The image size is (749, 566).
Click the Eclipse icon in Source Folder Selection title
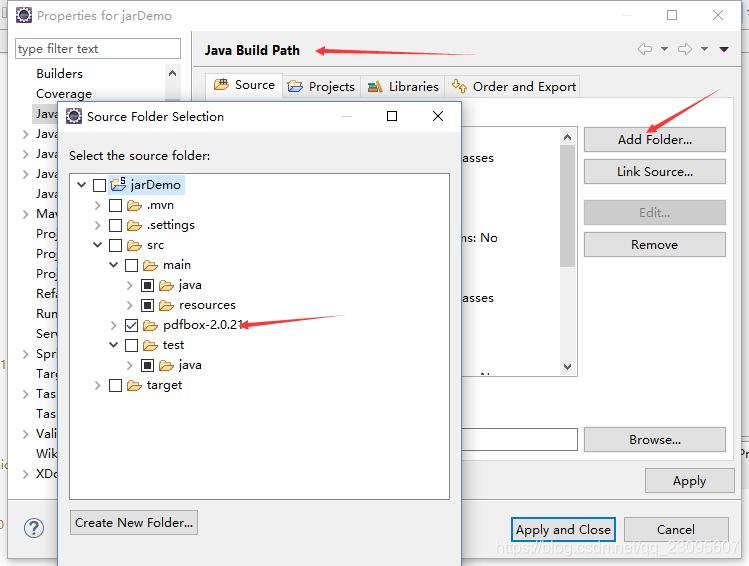(x=74, y=116)
